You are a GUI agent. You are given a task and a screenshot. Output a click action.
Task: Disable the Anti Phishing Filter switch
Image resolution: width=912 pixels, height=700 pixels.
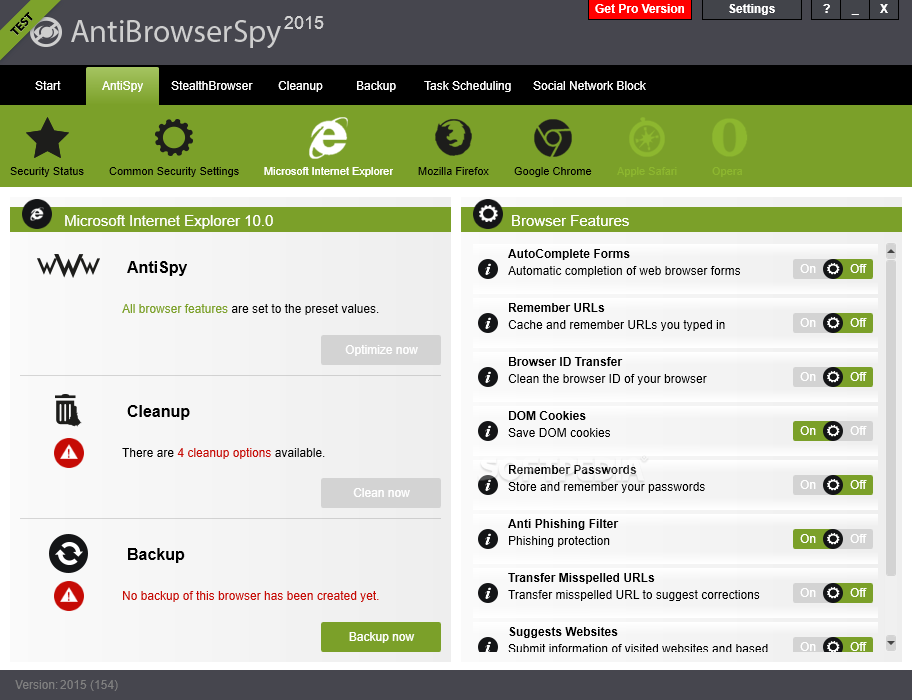coord(833,540)
